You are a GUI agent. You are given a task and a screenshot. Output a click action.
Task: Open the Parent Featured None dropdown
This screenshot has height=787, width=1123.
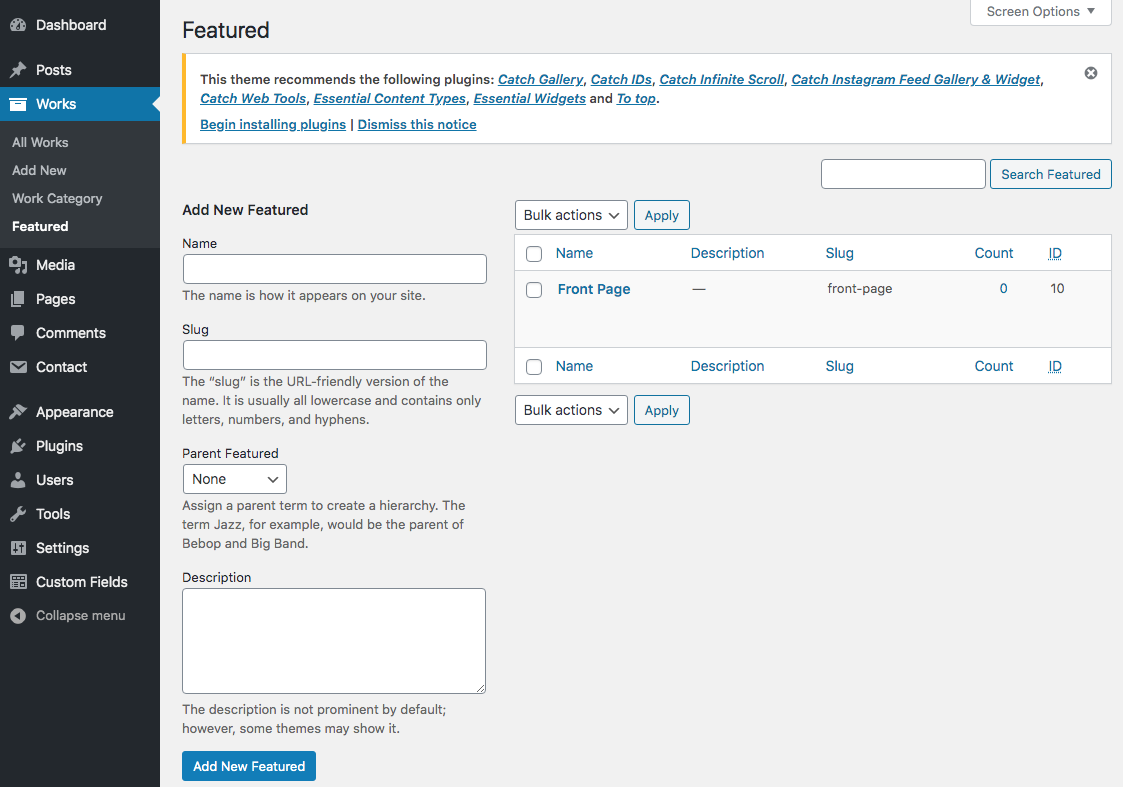tap(234, 479)
